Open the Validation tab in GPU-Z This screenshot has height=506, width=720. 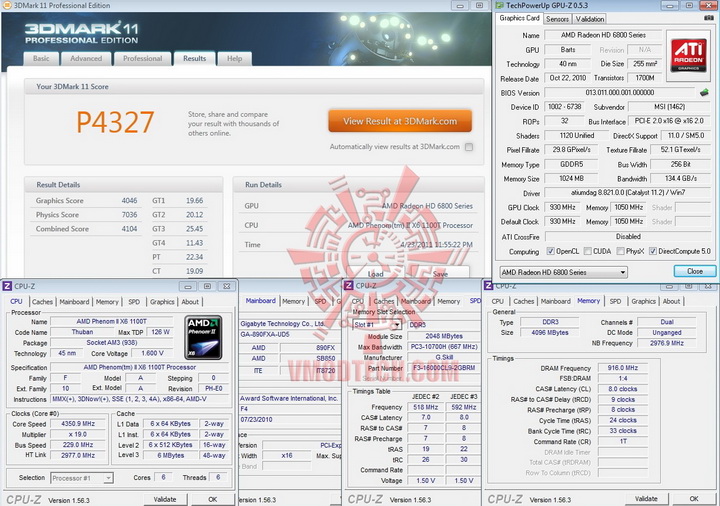tap(590, 19)
